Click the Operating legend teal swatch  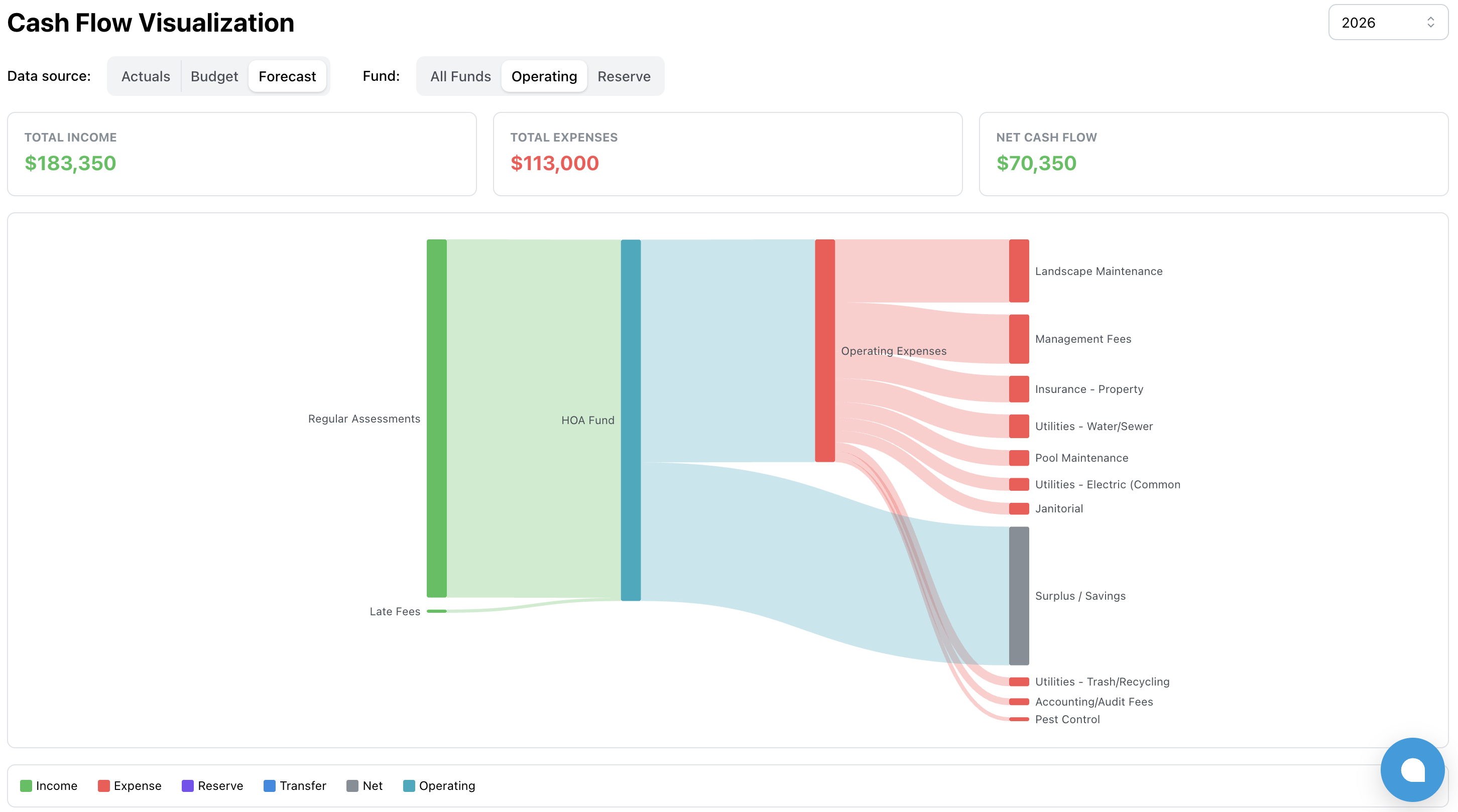(409, 785)
